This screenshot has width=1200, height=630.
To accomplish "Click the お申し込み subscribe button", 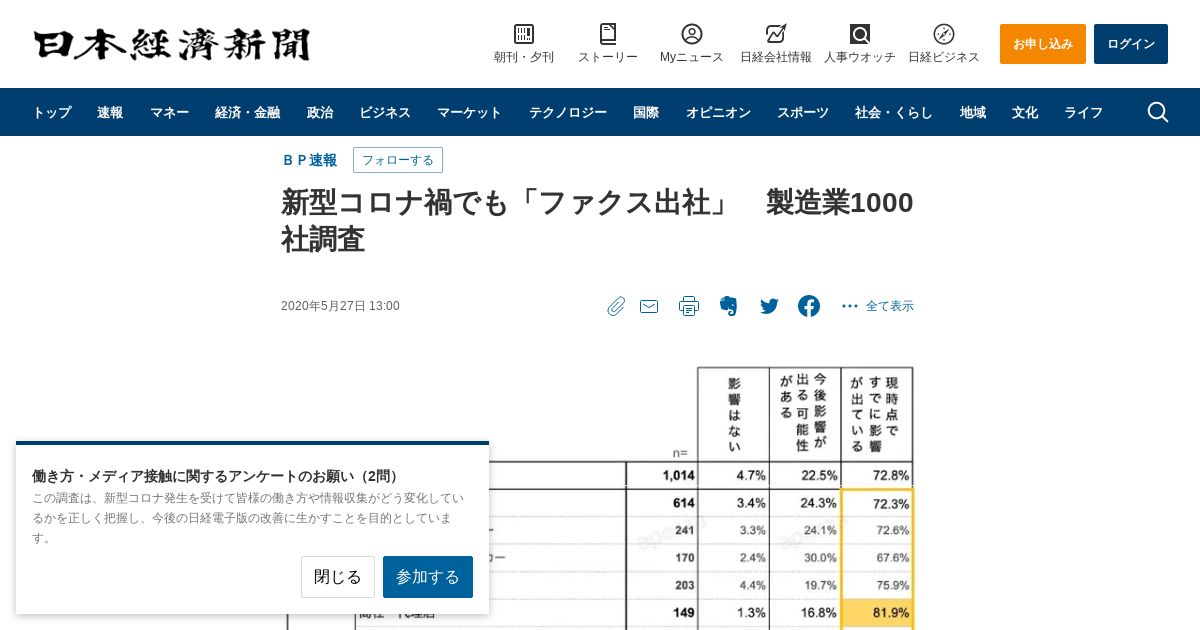I will (1043, 44).
